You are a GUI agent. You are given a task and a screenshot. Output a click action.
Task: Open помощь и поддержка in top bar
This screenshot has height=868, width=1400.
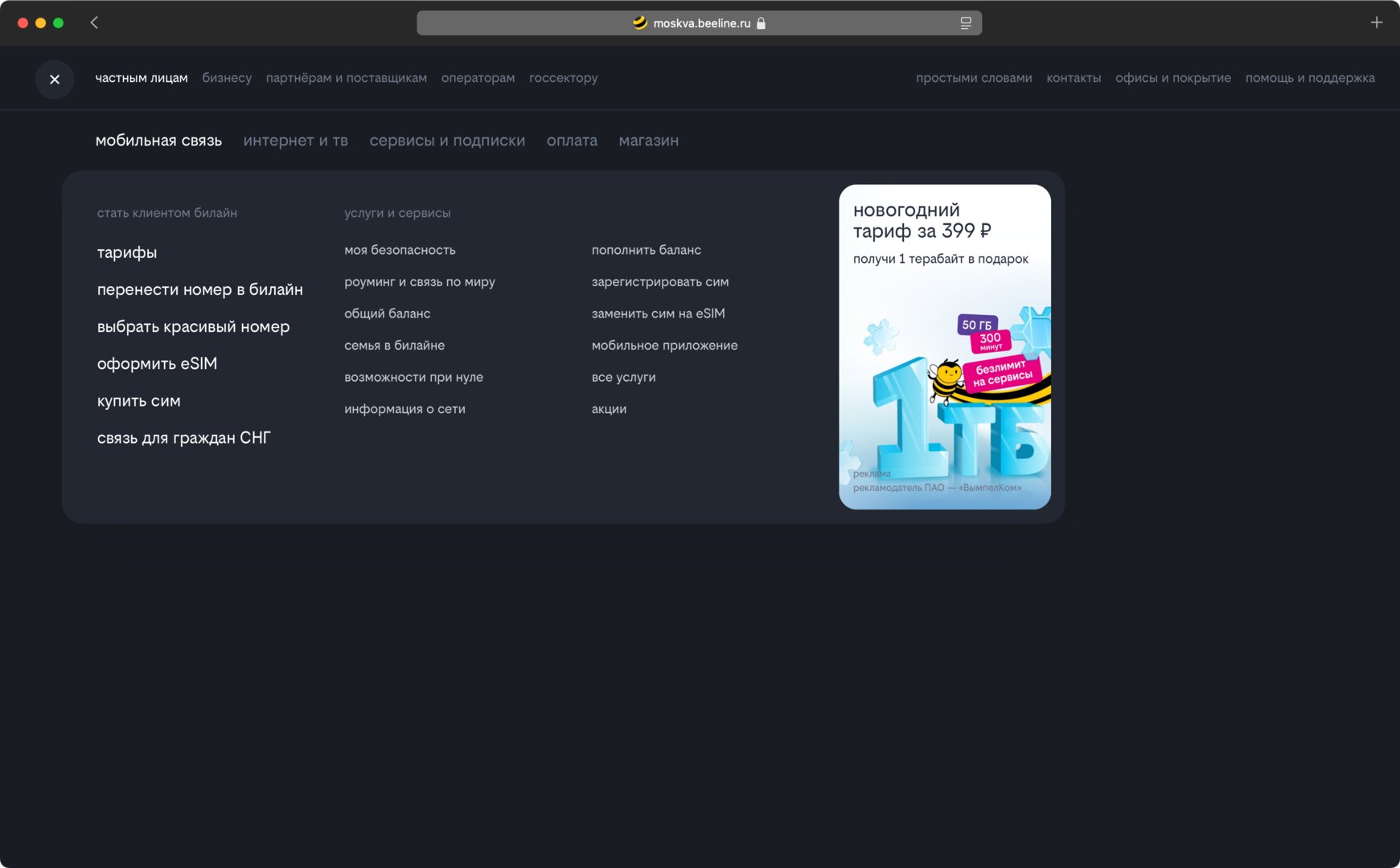coord(1310,78)
